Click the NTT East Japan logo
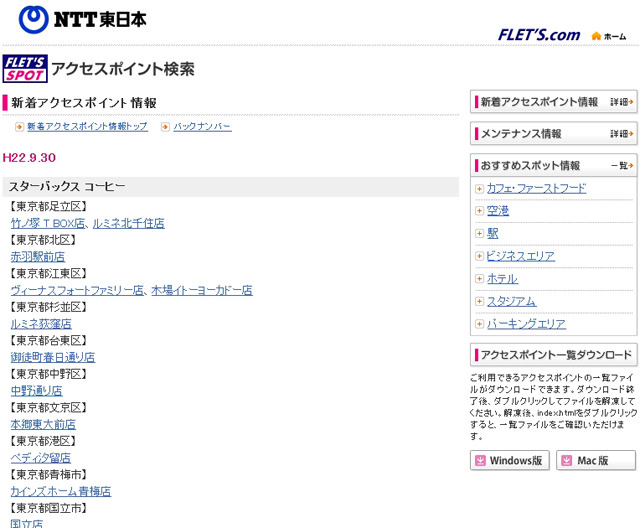This screenshot has width=640, height=528. (82, 19)
